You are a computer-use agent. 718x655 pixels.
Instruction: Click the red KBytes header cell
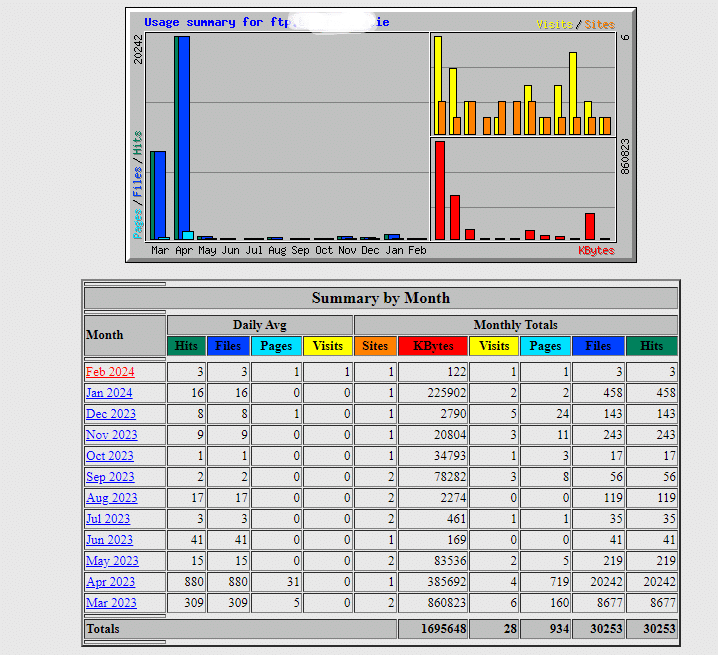click(x=433, y=346)
